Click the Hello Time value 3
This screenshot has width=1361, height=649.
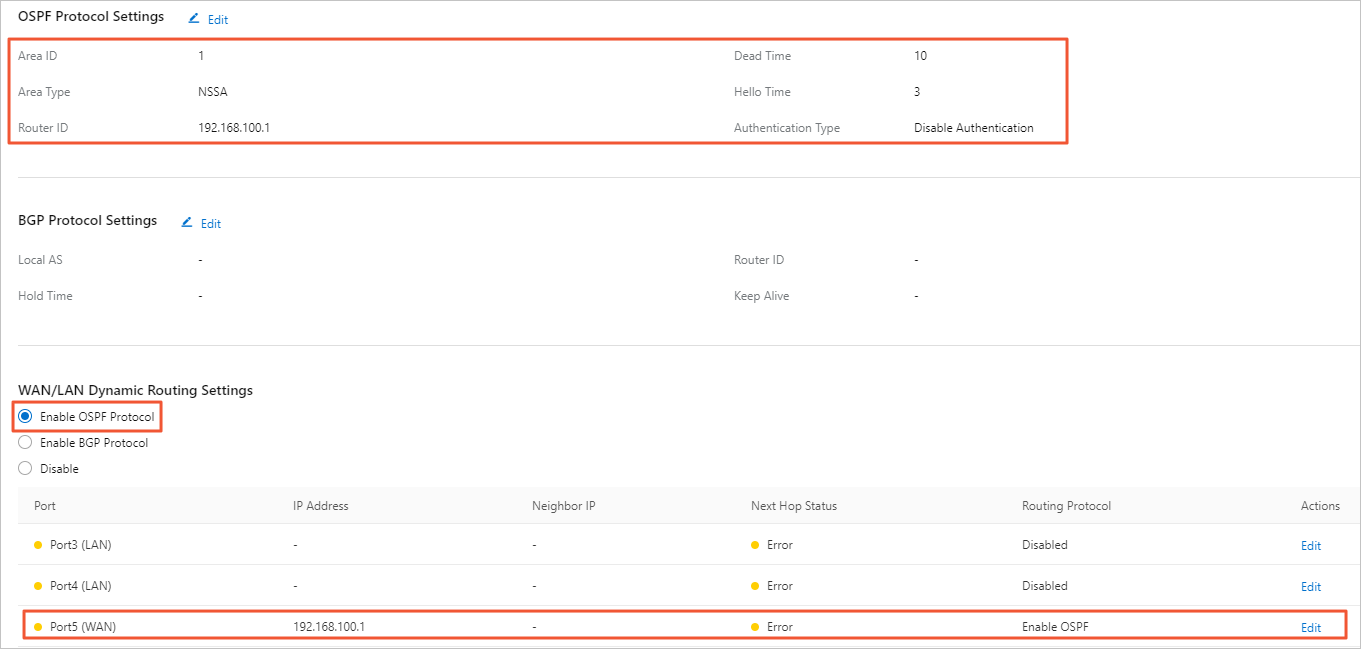917,92
